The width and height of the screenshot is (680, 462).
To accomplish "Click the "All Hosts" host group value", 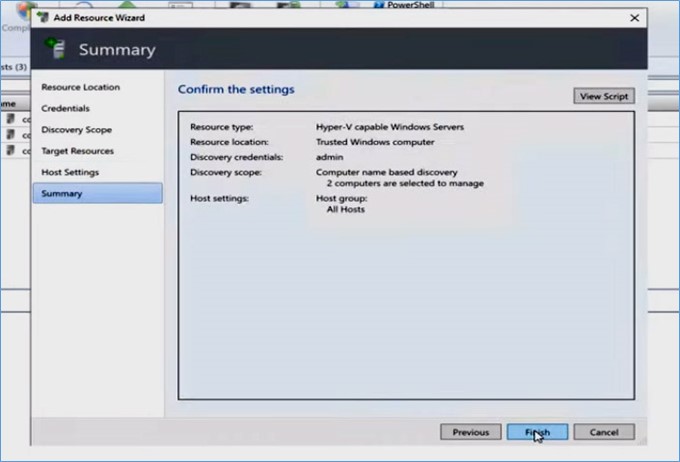I will coord(346,210).
